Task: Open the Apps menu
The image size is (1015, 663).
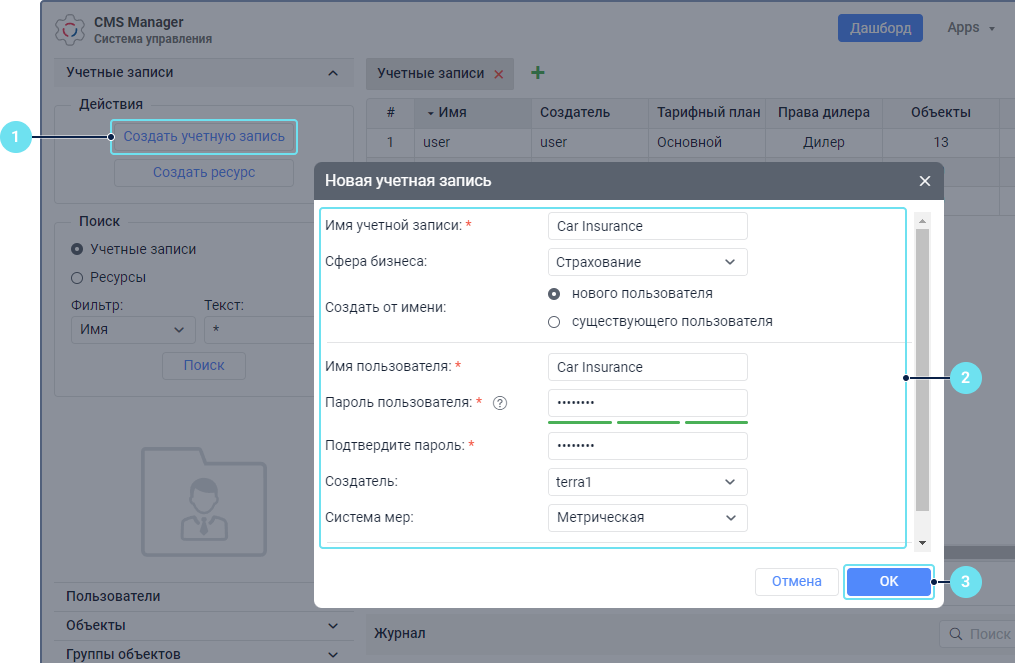Action: pyautogui.click(x=970, y=28)
